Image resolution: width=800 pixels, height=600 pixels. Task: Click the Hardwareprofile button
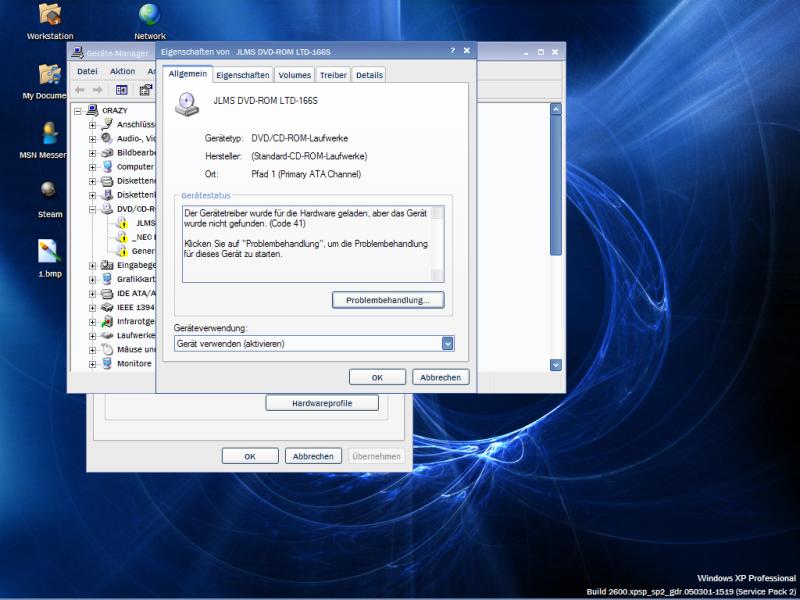[322, 403]
